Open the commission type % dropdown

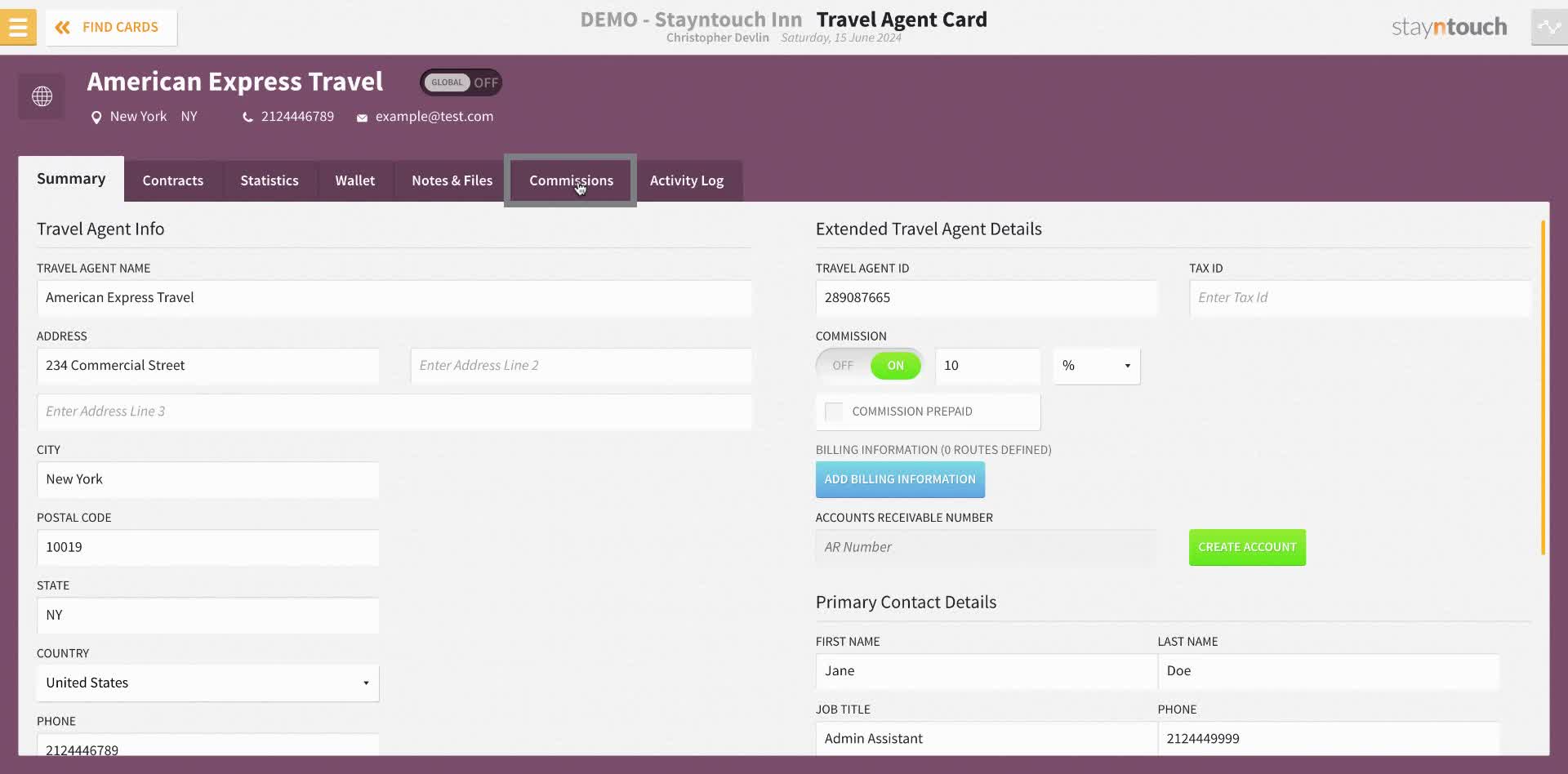1097,366
